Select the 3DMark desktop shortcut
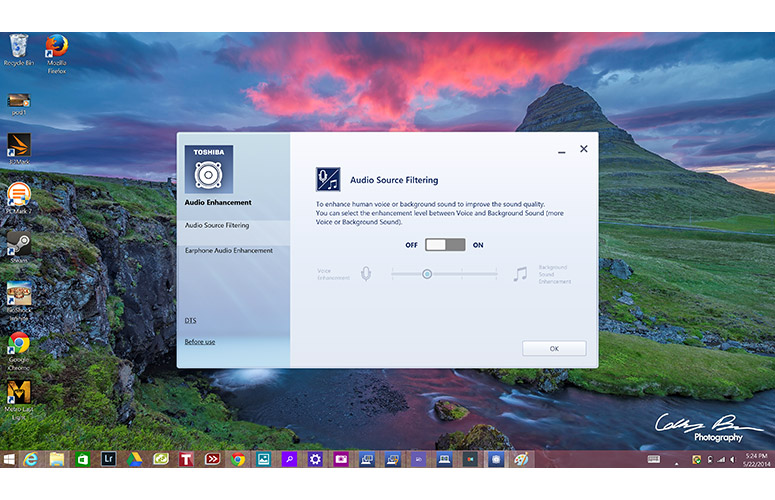Image resolution: width=775 pixels, height=500 pixels. 19,149
